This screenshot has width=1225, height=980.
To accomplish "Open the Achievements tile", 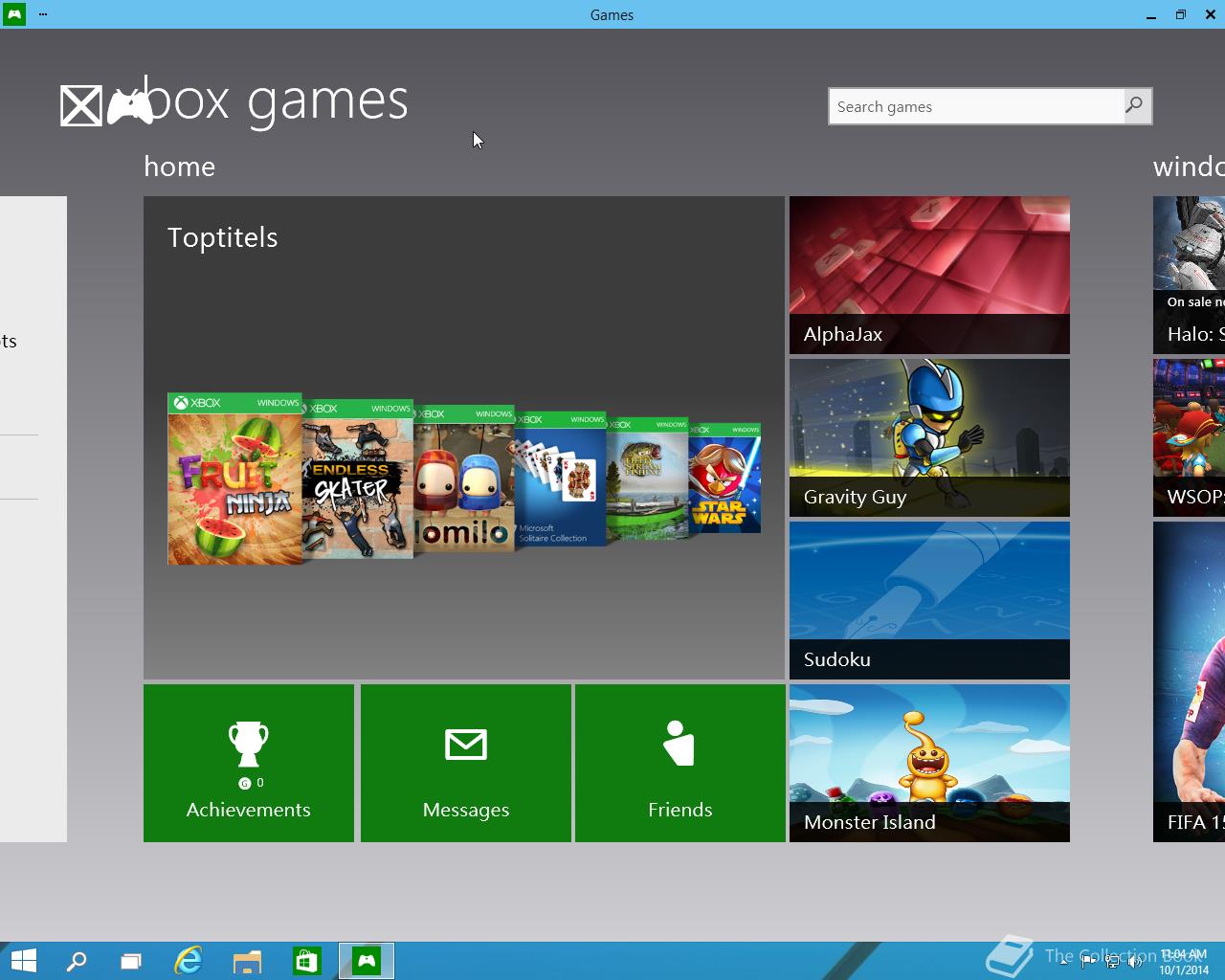I will [249, 763].
